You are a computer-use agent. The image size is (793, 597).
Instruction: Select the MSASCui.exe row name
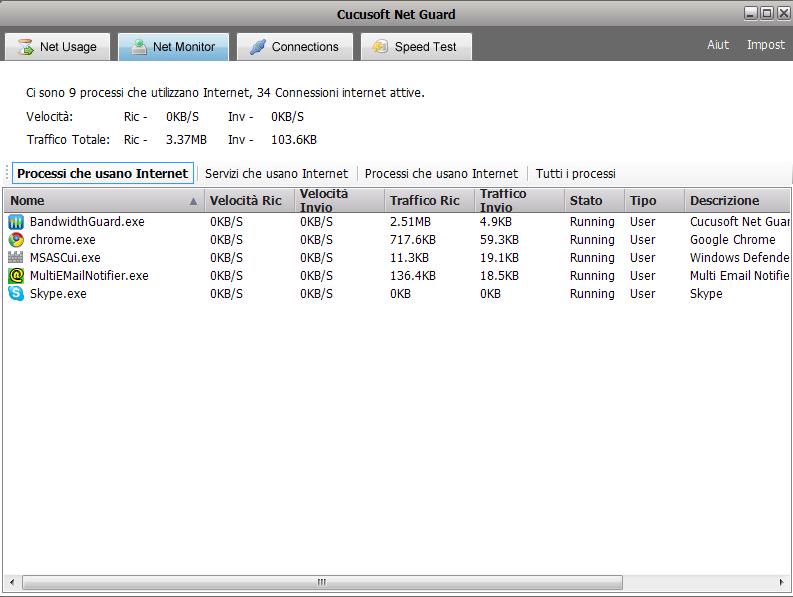point(65,258)
